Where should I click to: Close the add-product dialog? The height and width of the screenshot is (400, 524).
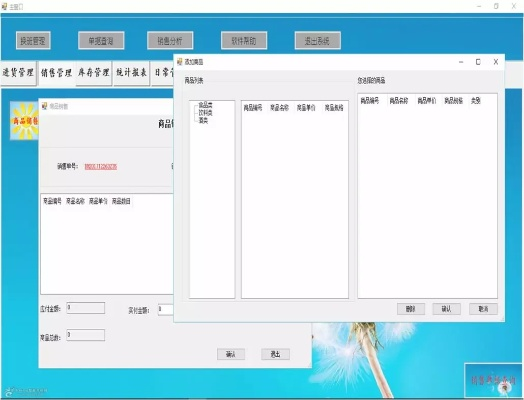(496, 62)
